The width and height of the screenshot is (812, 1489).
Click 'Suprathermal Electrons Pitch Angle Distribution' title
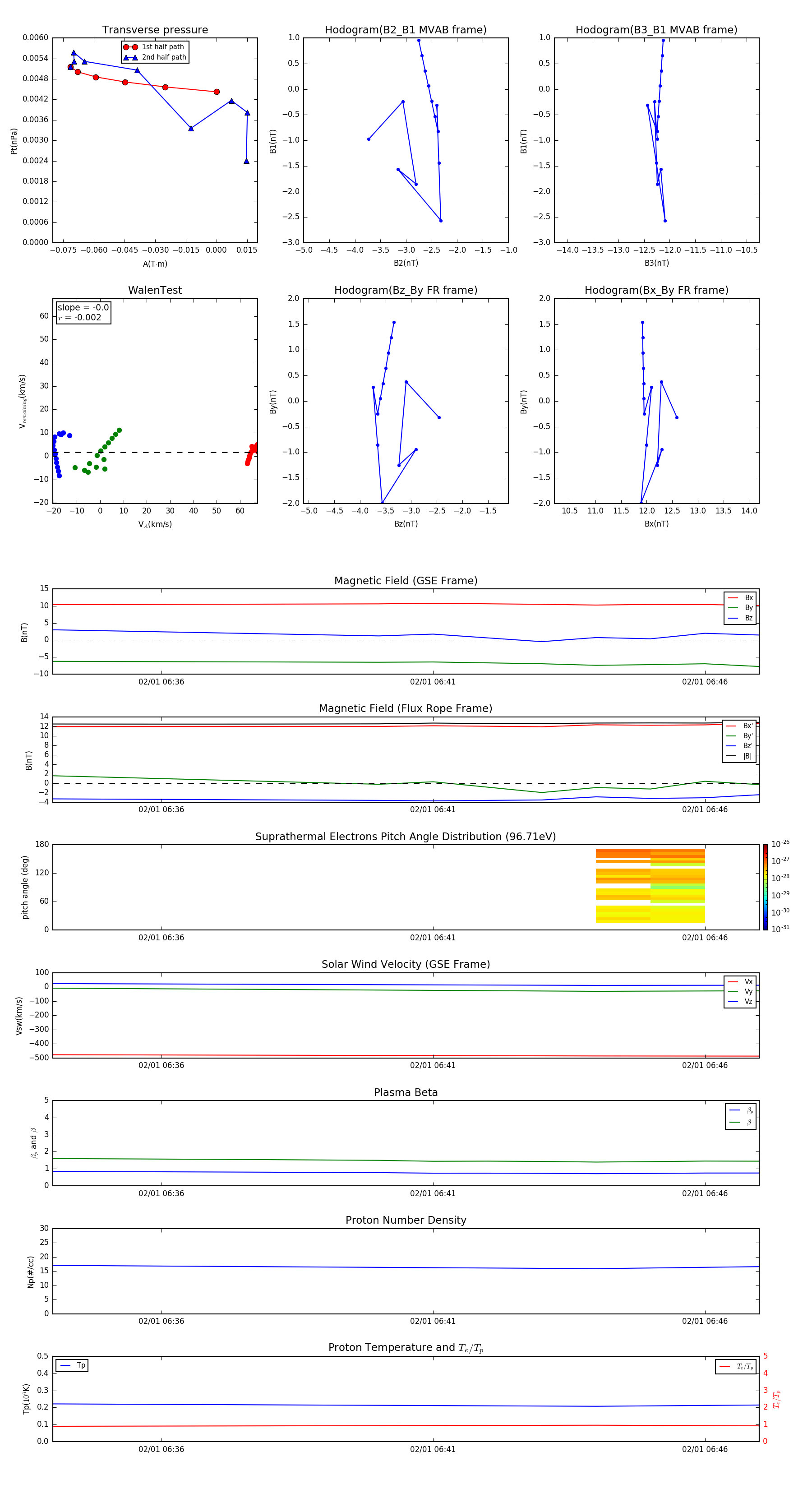[x=406, y=837]
